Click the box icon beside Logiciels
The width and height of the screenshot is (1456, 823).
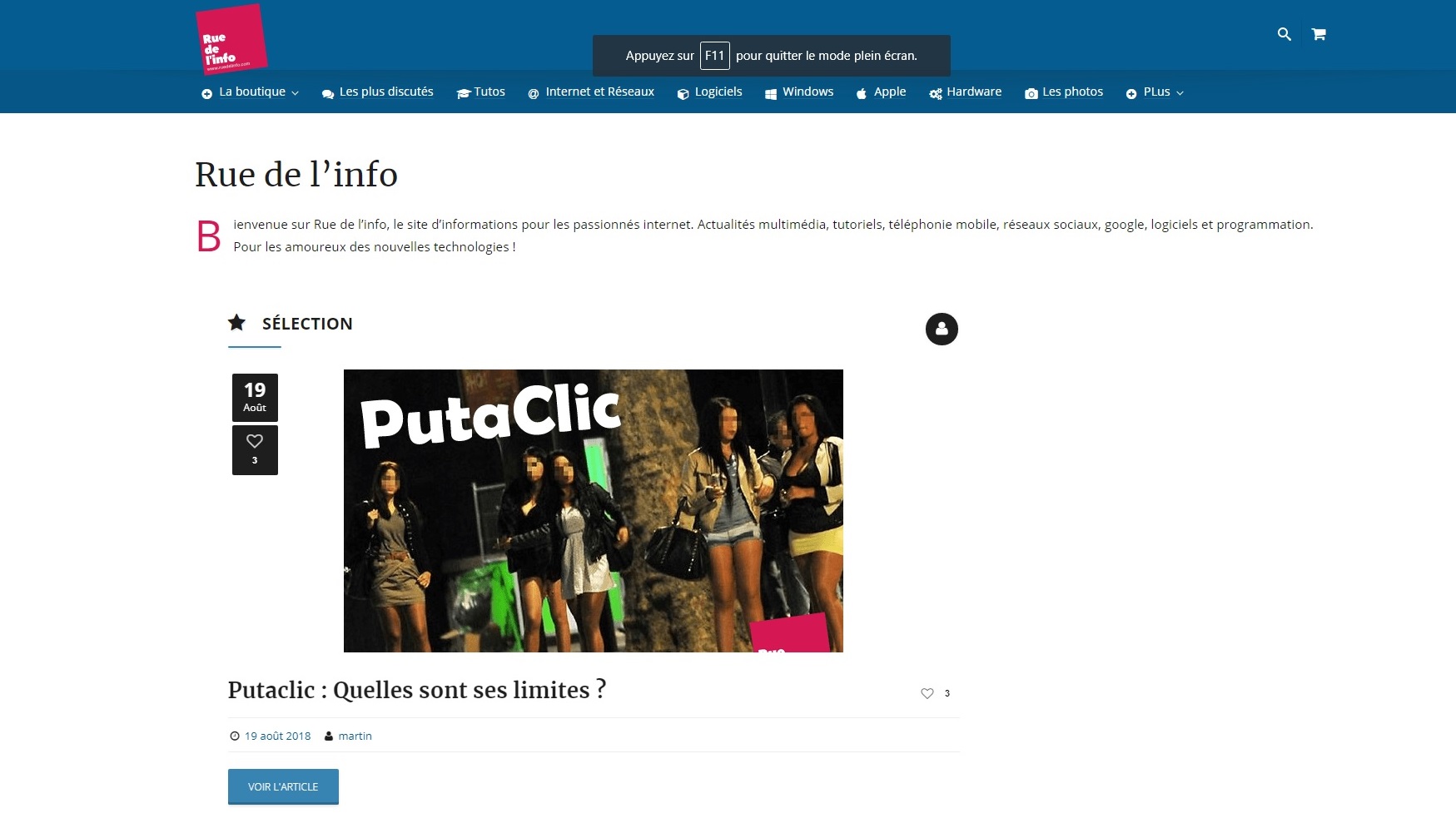click(x=683, y=93)
